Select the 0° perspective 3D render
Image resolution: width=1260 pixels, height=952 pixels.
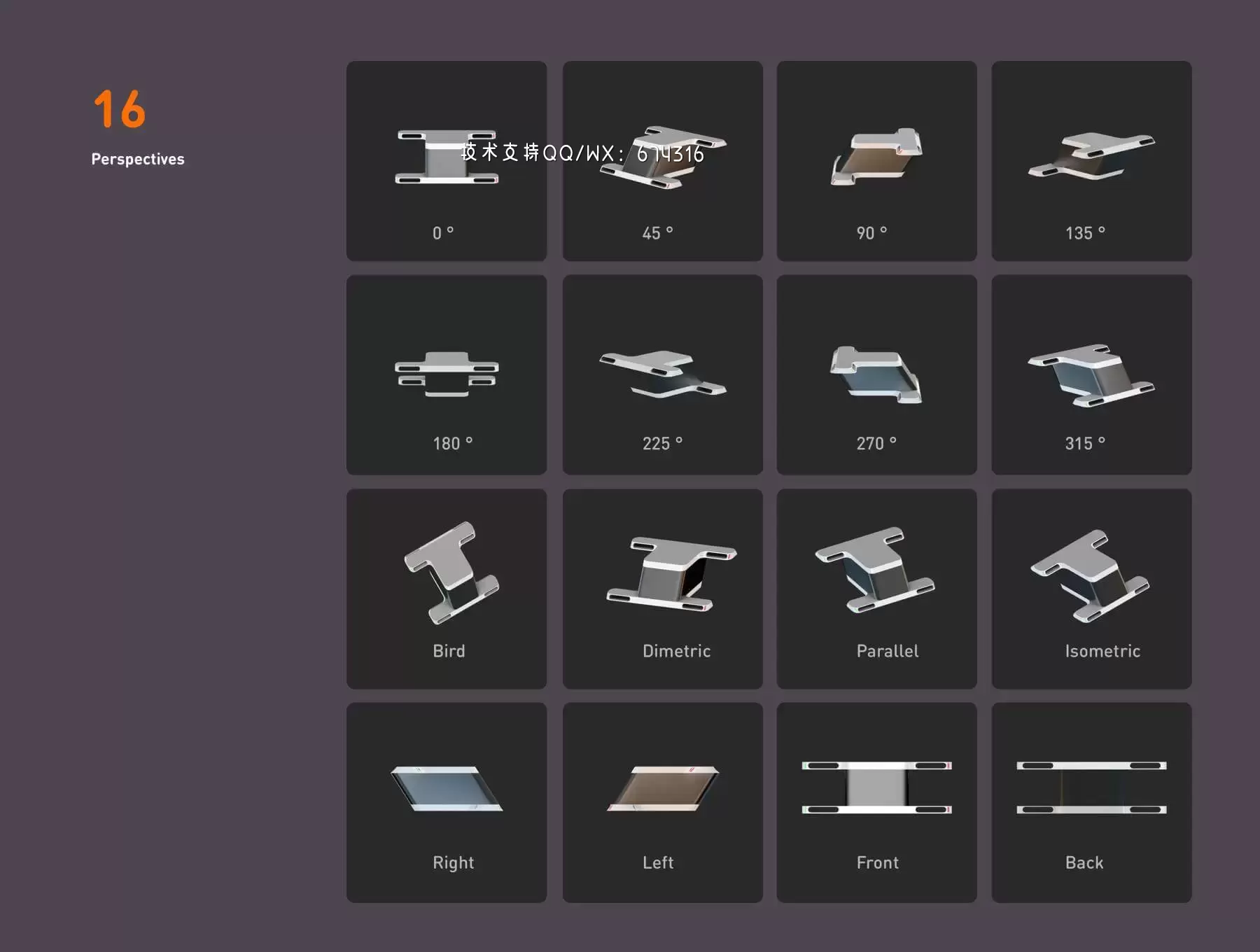[447, 157]
